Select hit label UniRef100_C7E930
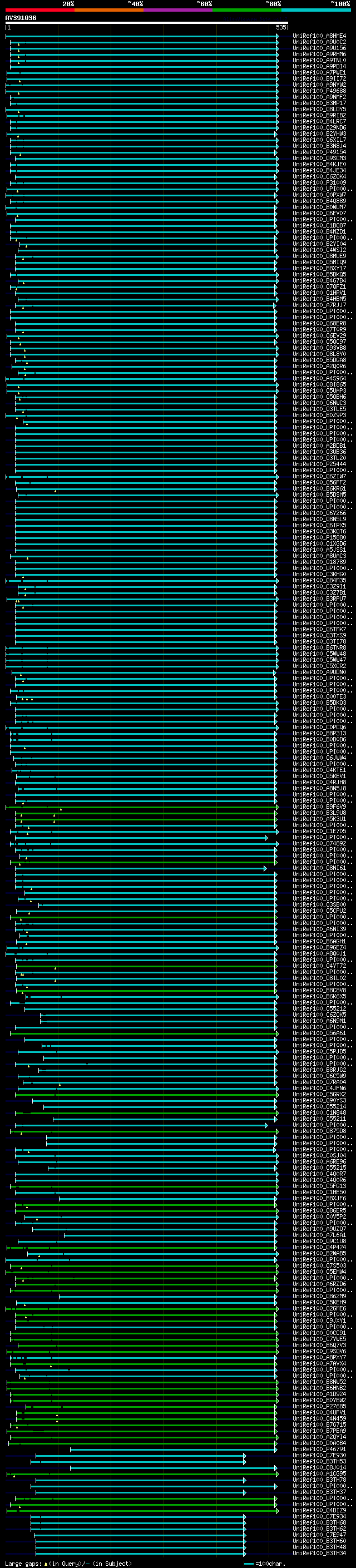This screenshot has height=1568, width=356. pyautogui.click(x=319, y=1455)
